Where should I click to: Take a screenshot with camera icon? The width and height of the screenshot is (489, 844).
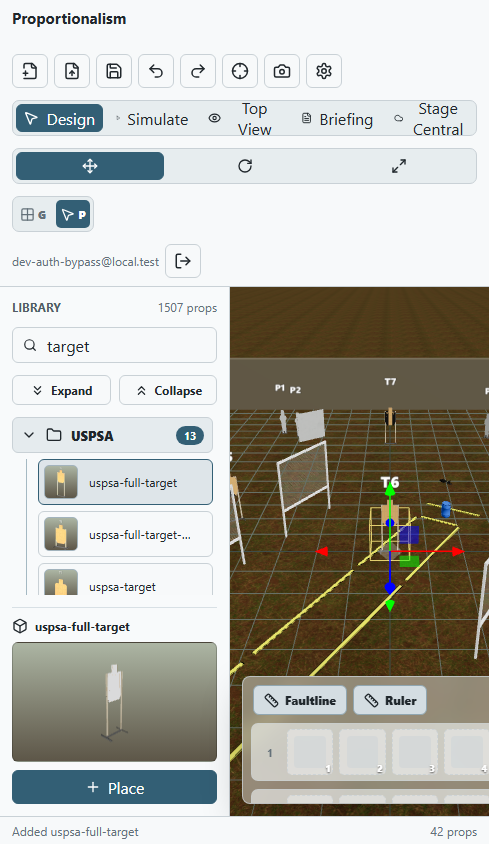[282, 71]
